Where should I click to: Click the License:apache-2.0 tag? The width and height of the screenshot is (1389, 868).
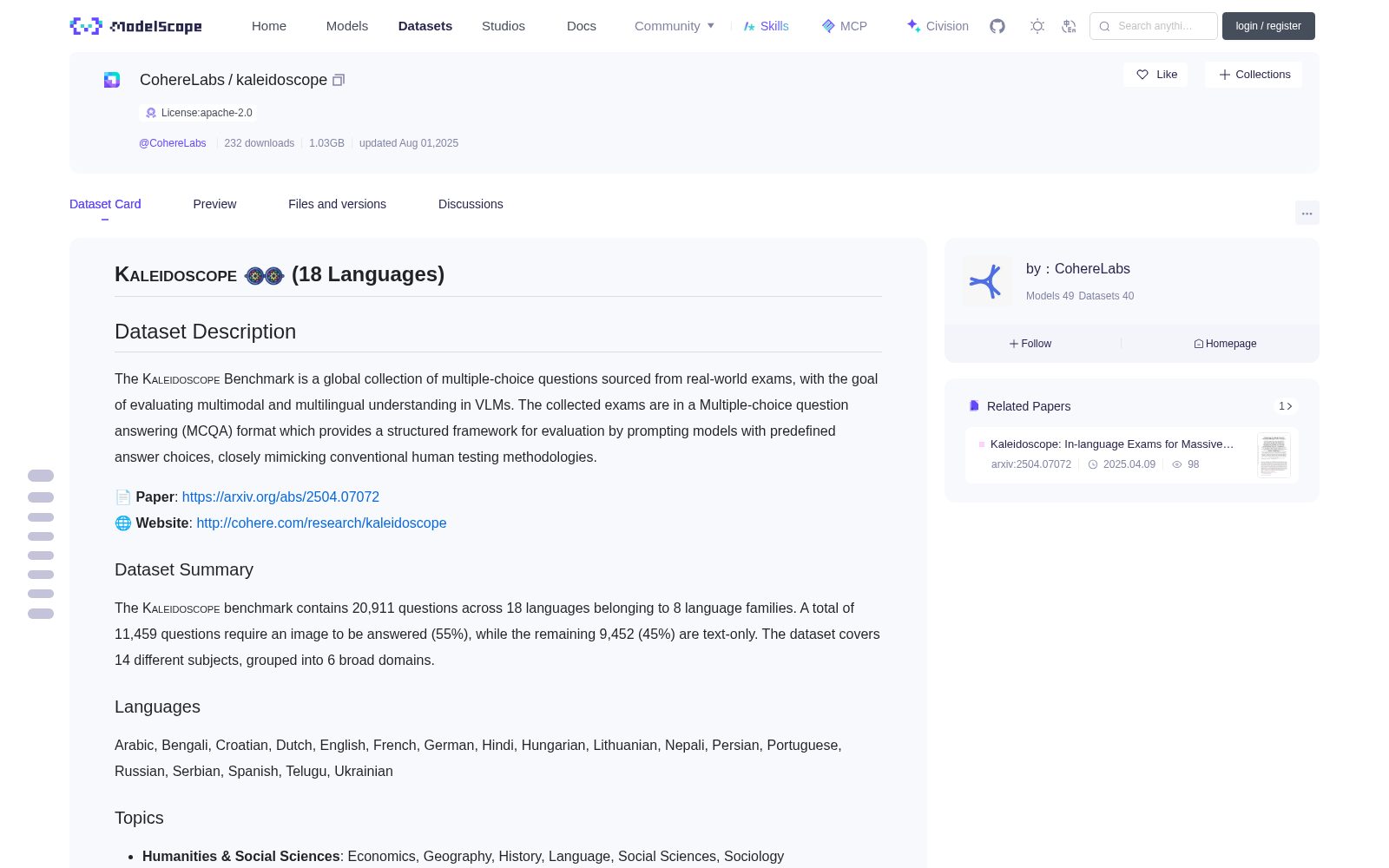click(198, 113)
